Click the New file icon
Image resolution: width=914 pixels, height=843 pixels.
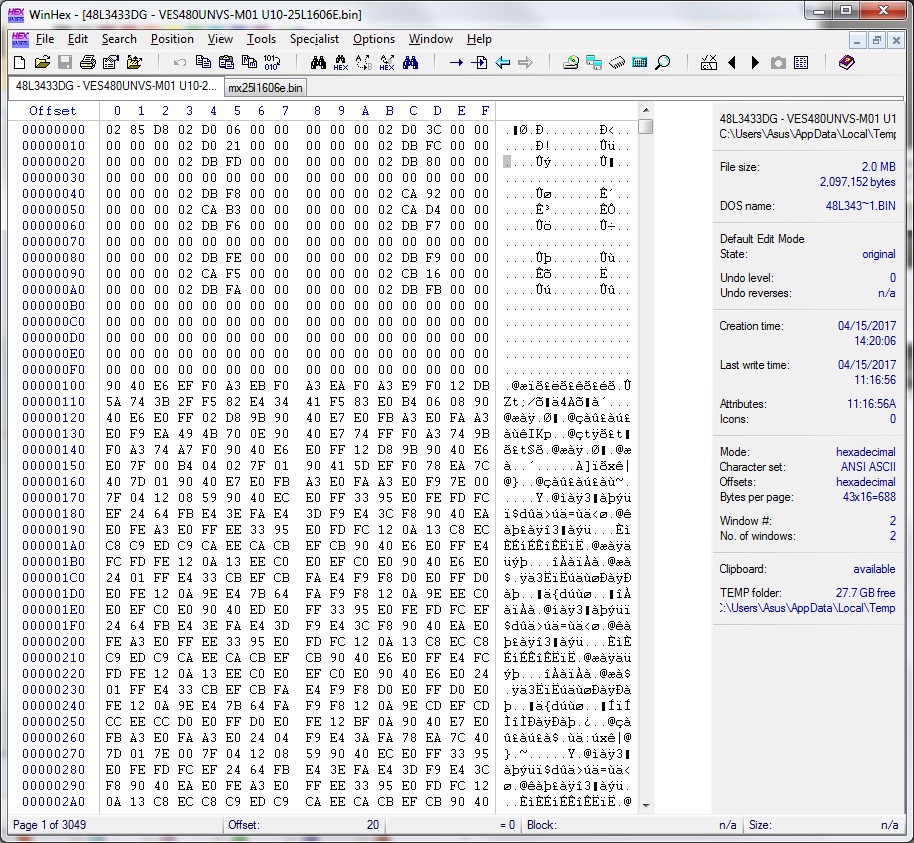coord(20,63)
